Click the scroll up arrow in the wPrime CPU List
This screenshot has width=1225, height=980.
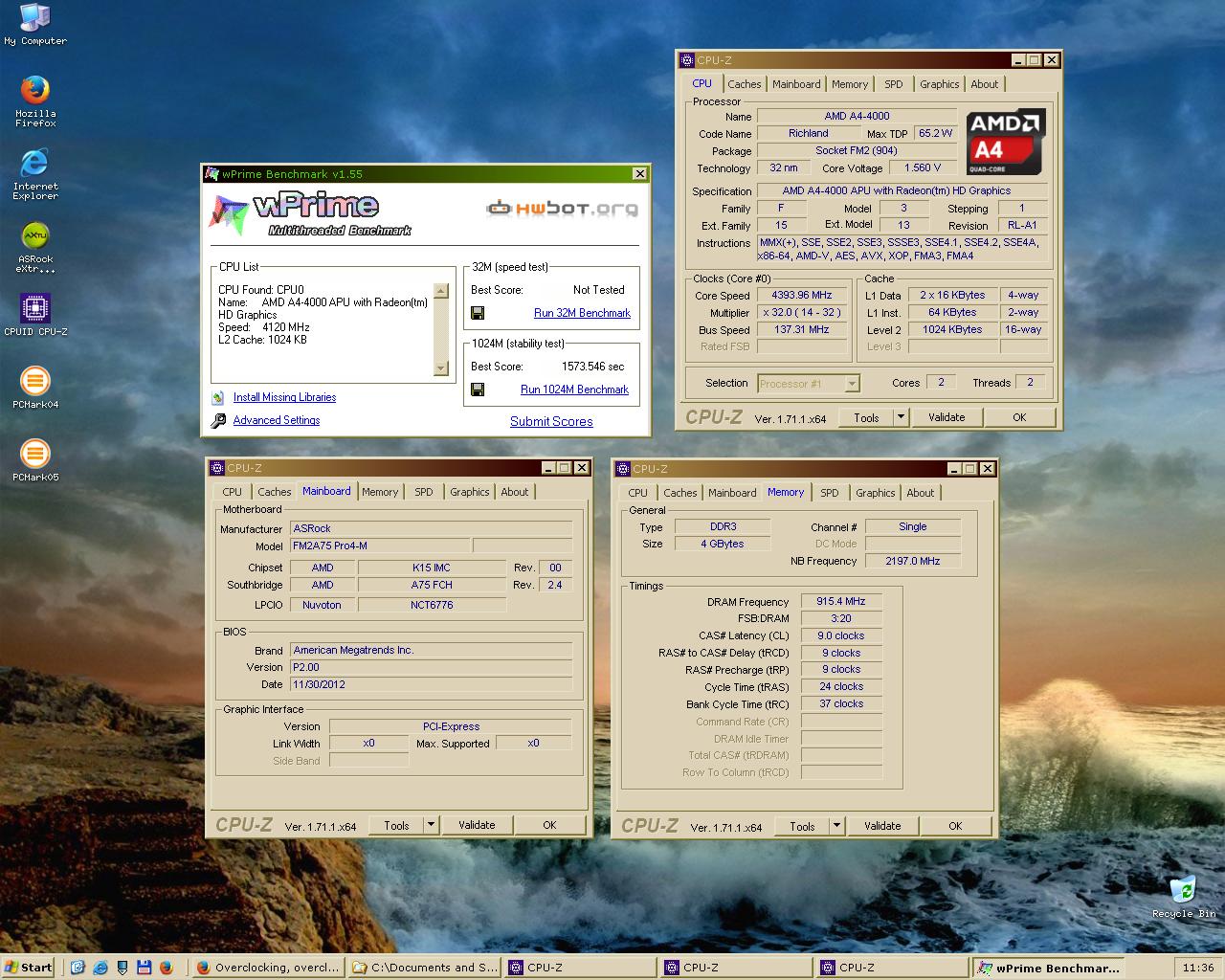point(440,291)
